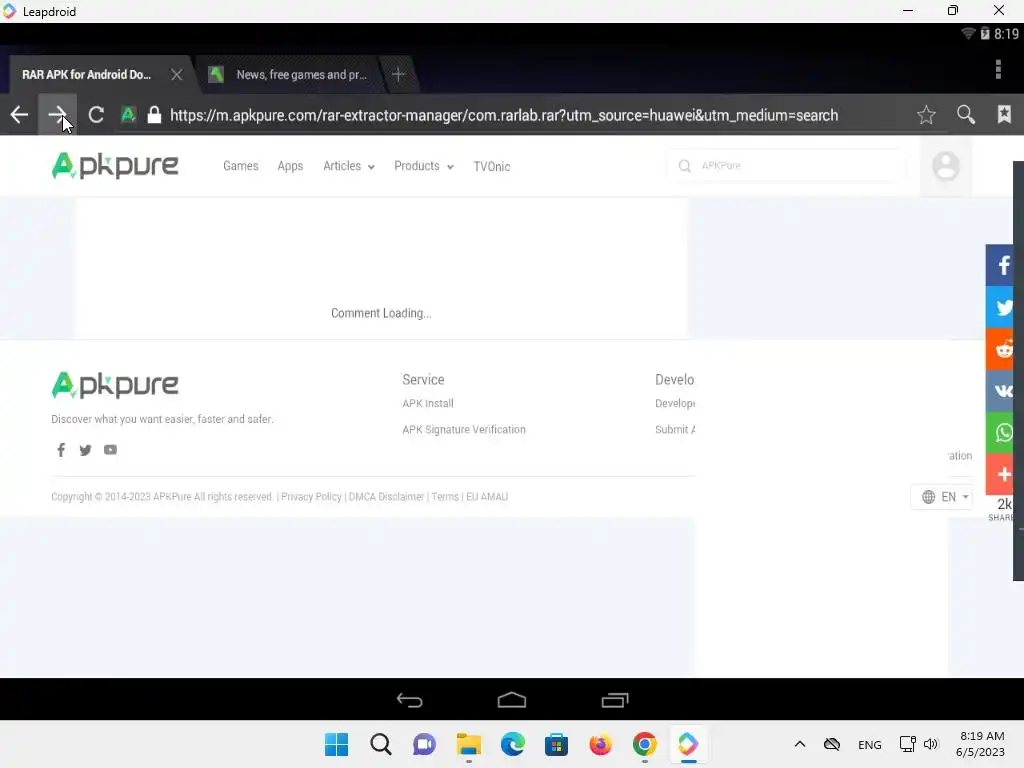Share on Twitter sidebar button
This screenshot has width=1024, height=768.
tap(1000, 307)
